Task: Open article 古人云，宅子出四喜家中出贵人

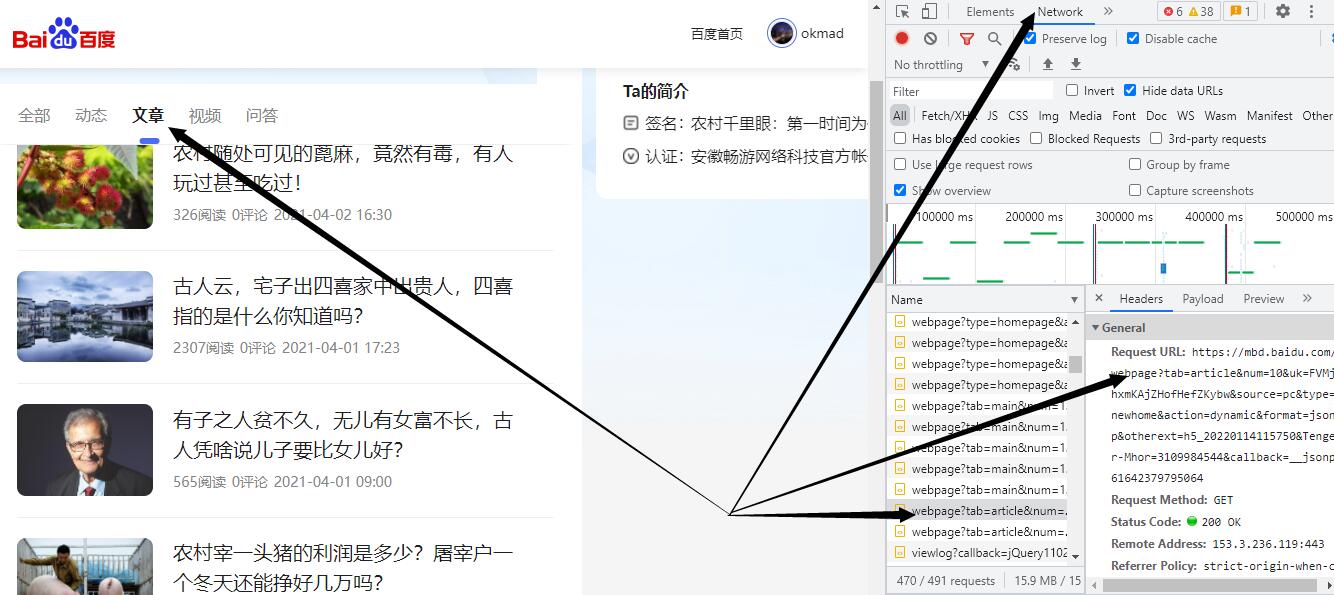Action: click(343, 301)
